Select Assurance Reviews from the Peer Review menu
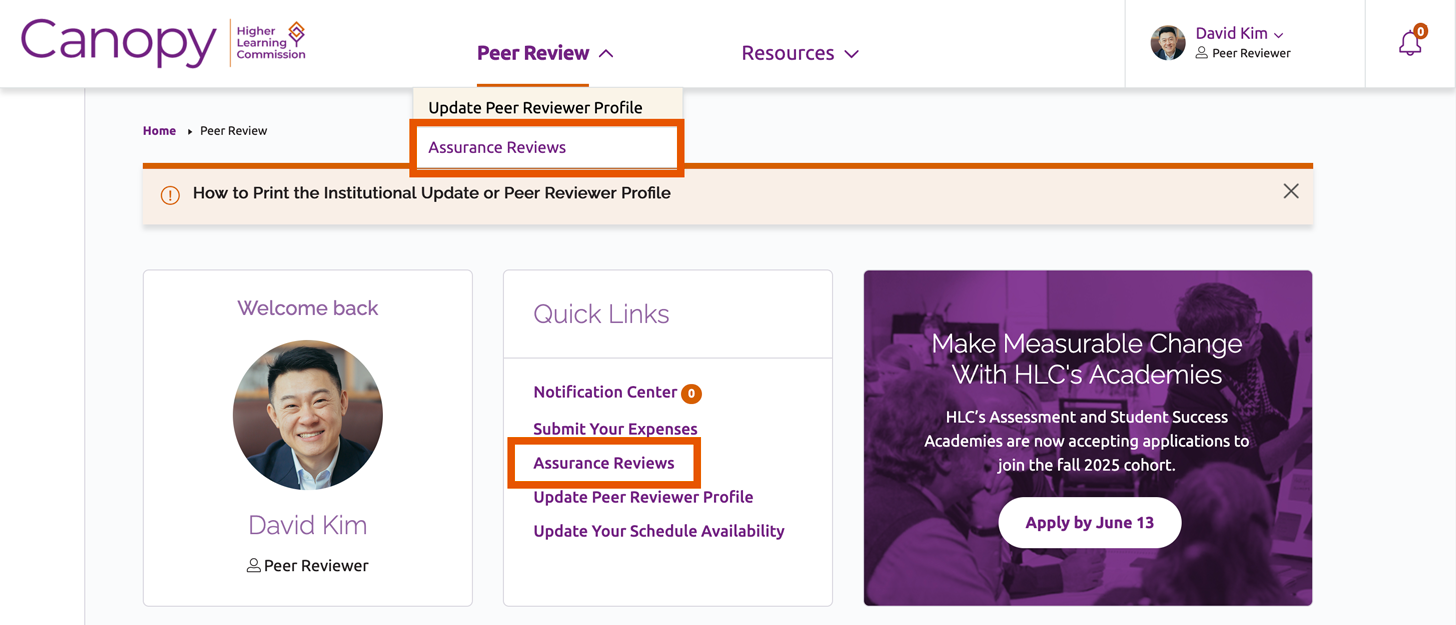Image resolution: width=1456 pixels, height=625 pixels. pyautogui.click(x=496, y=147)
